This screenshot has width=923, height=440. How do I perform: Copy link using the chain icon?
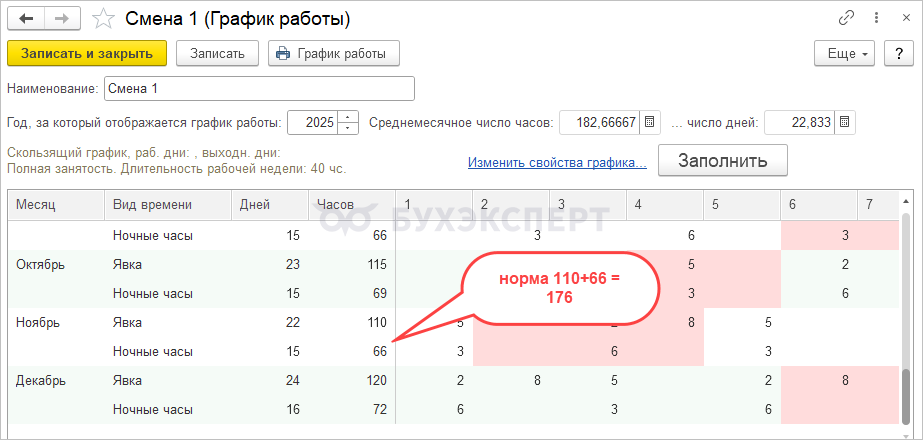pyautogui.click(x=846, y=18)
